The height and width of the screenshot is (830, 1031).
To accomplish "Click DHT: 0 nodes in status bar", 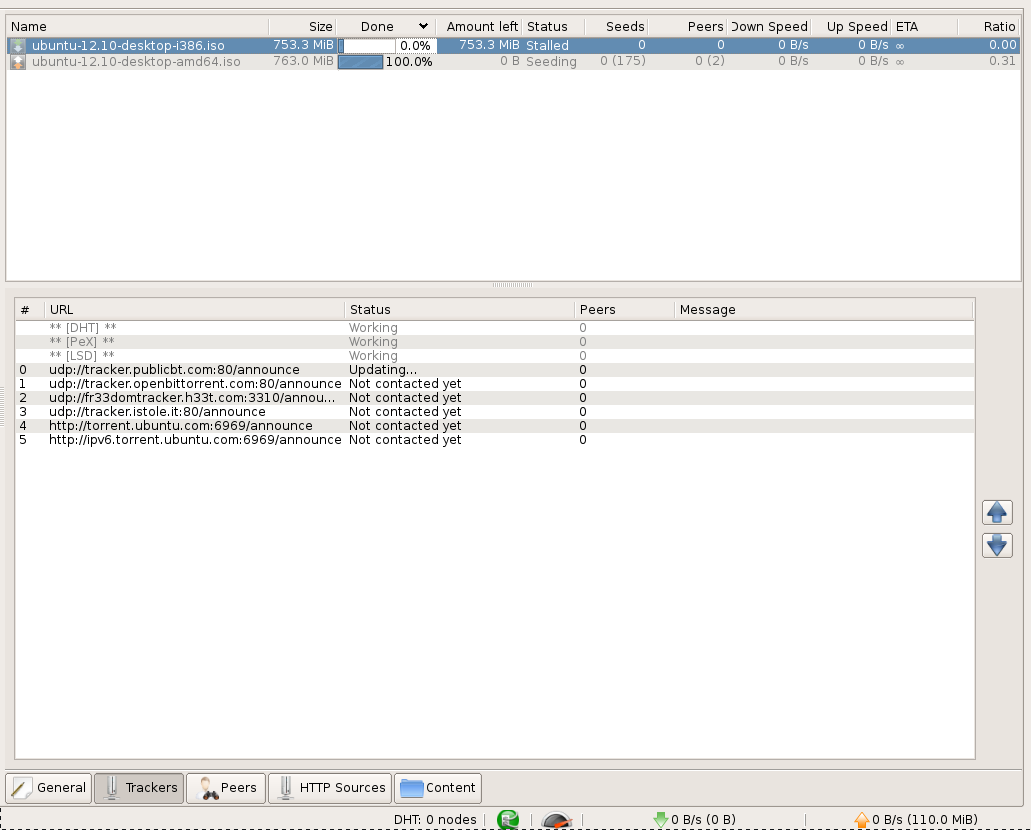I will coord(435,820).
